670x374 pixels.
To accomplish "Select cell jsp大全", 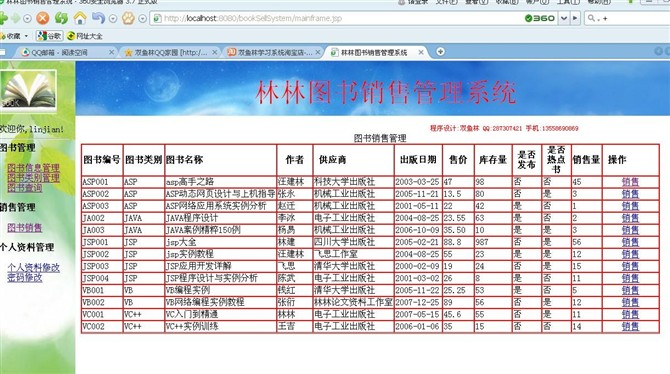I will pyautogui.click(x=220, y=242).
